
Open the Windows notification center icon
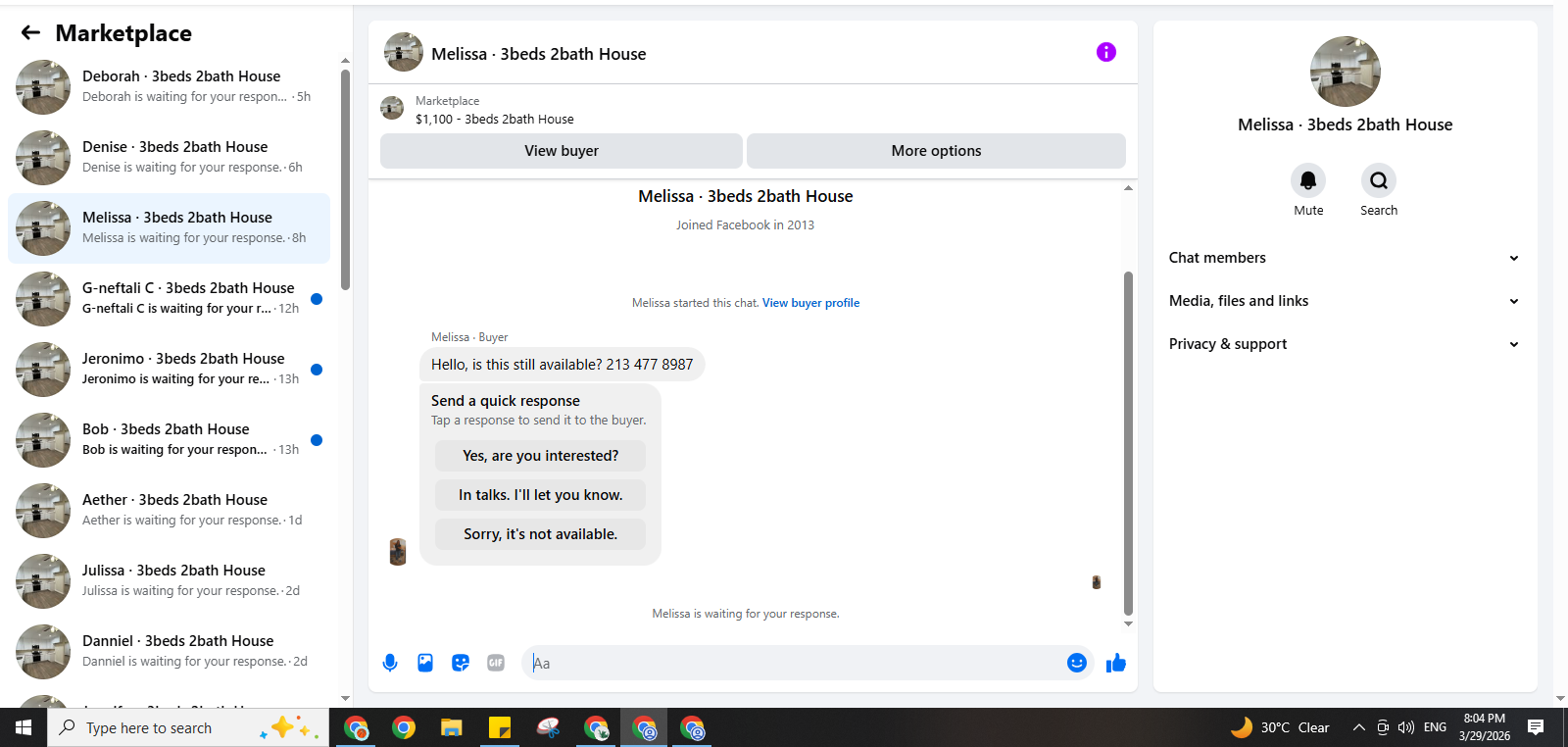[x=1536, y=727]
